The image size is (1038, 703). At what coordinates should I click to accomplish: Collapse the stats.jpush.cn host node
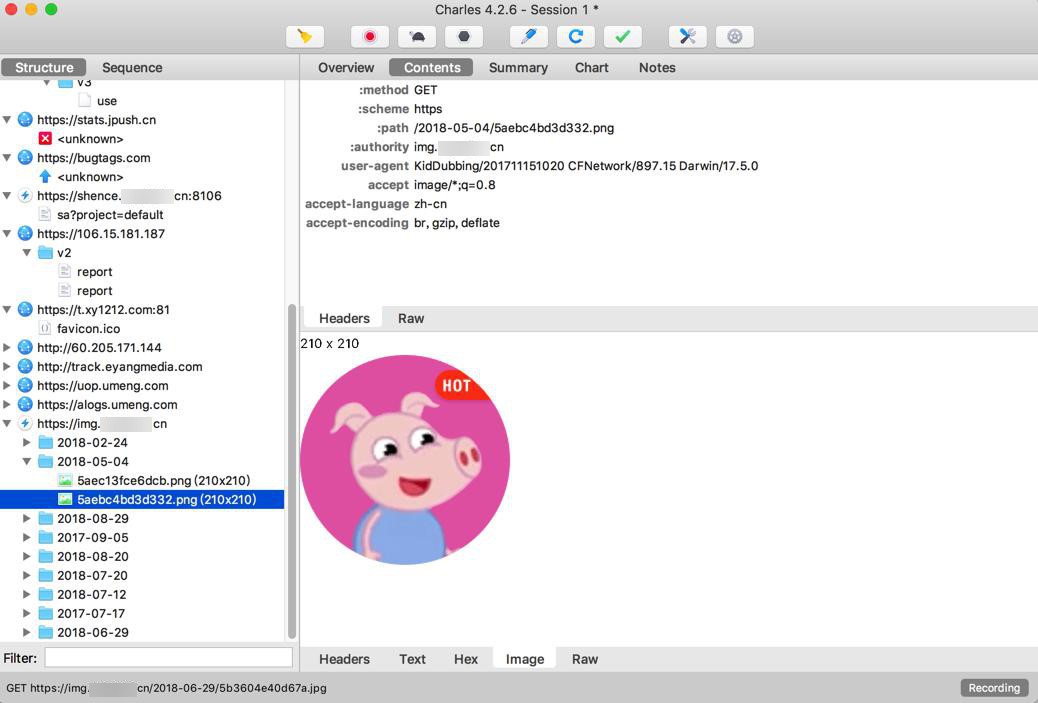pyautogui.click(x=7, y=120)
